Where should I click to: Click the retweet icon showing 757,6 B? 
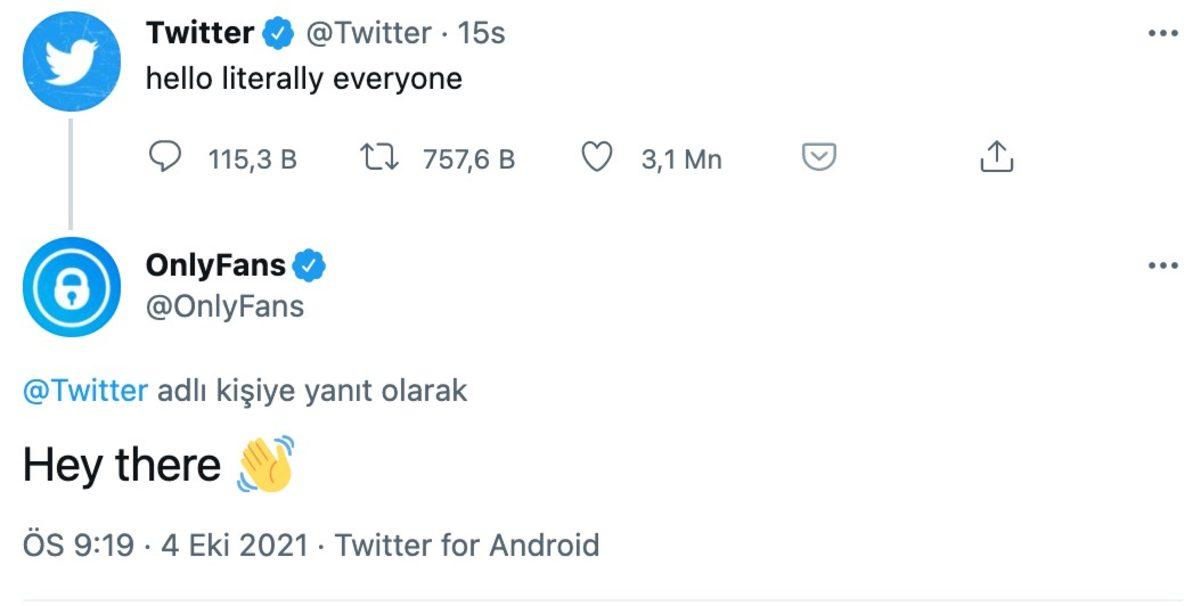click(x=380, y=157)
